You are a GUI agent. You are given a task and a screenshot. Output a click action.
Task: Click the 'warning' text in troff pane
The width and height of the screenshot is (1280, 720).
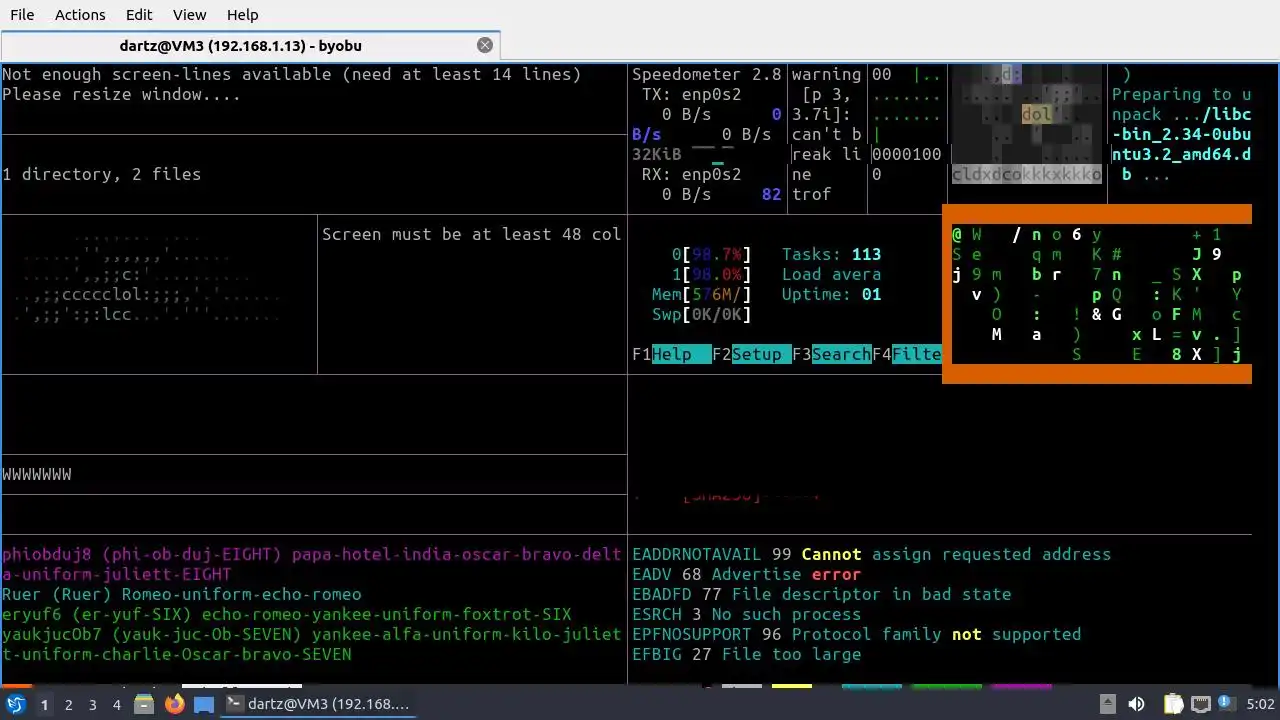click(x=826, y=74)
